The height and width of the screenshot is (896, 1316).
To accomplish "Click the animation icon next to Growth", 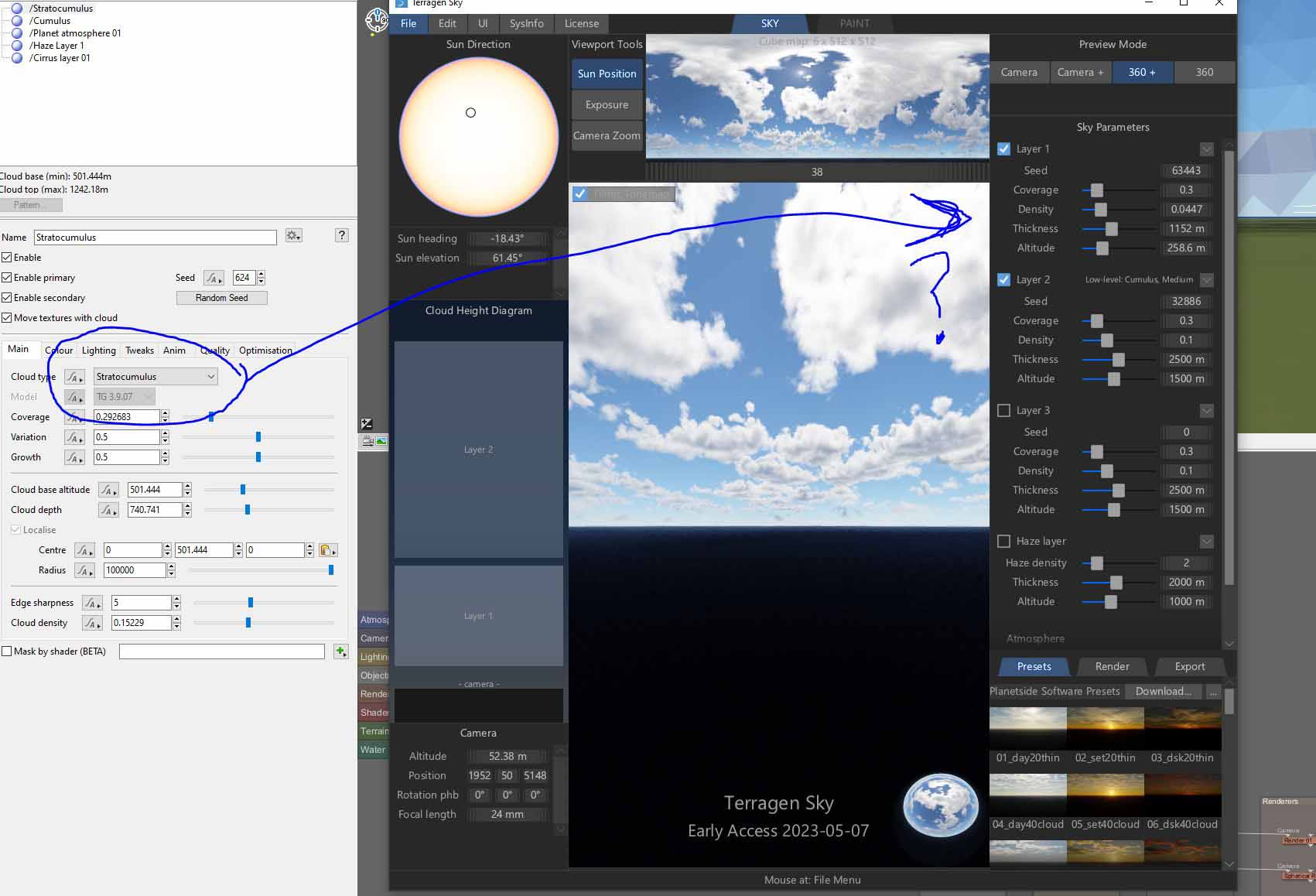I will pos(74,457).
